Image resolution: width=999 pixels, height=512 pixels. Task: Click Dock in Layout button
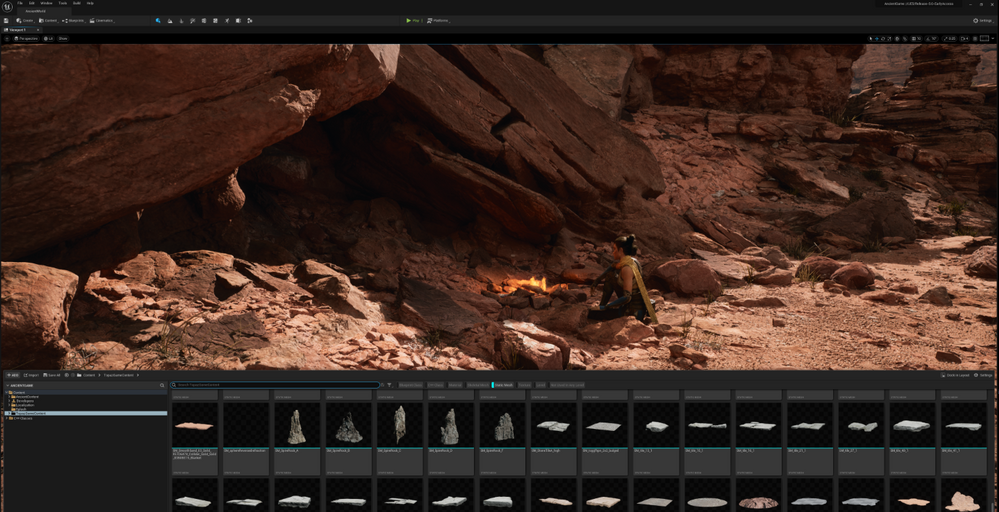(956, 375)
